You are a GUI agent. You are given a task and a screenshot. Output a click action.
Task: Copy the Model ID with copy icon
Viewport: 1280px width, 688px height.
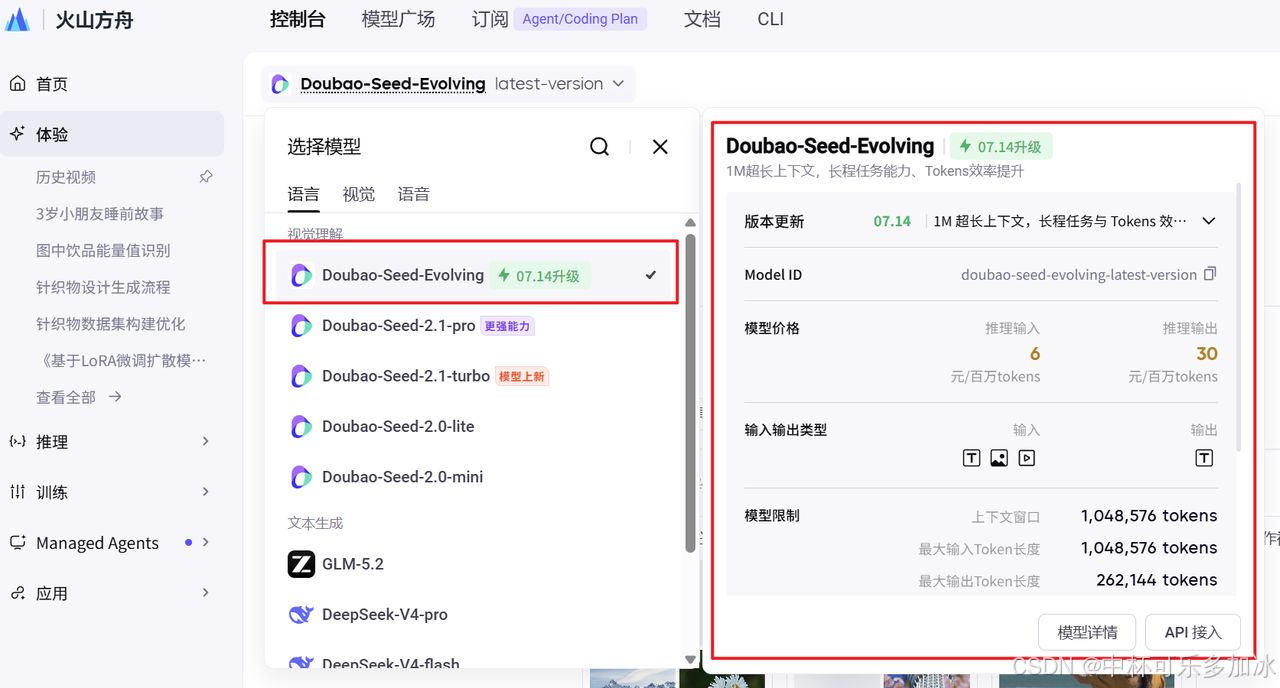[1210, 274]
